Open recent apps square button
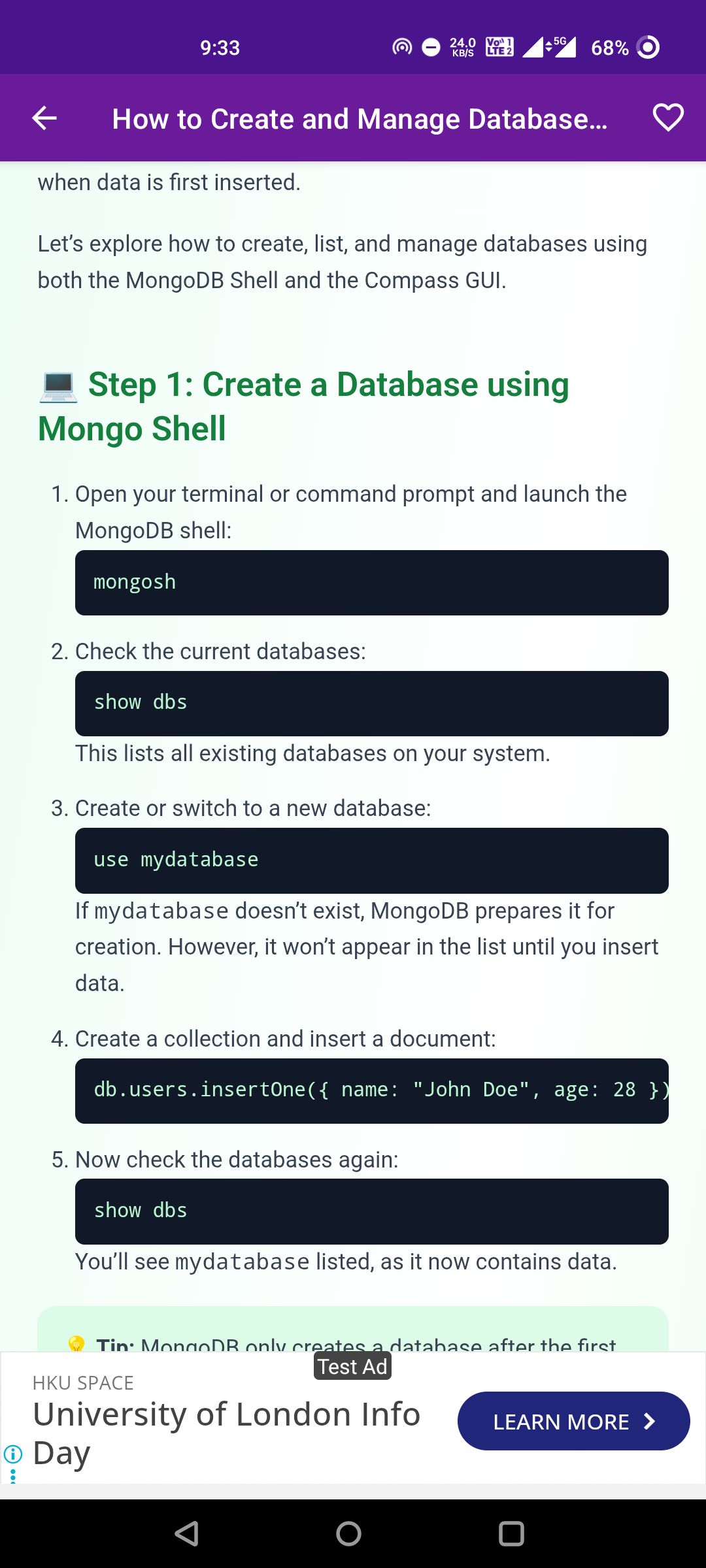Viewport: 706px width, 1568px height. tap(511, 1533)
